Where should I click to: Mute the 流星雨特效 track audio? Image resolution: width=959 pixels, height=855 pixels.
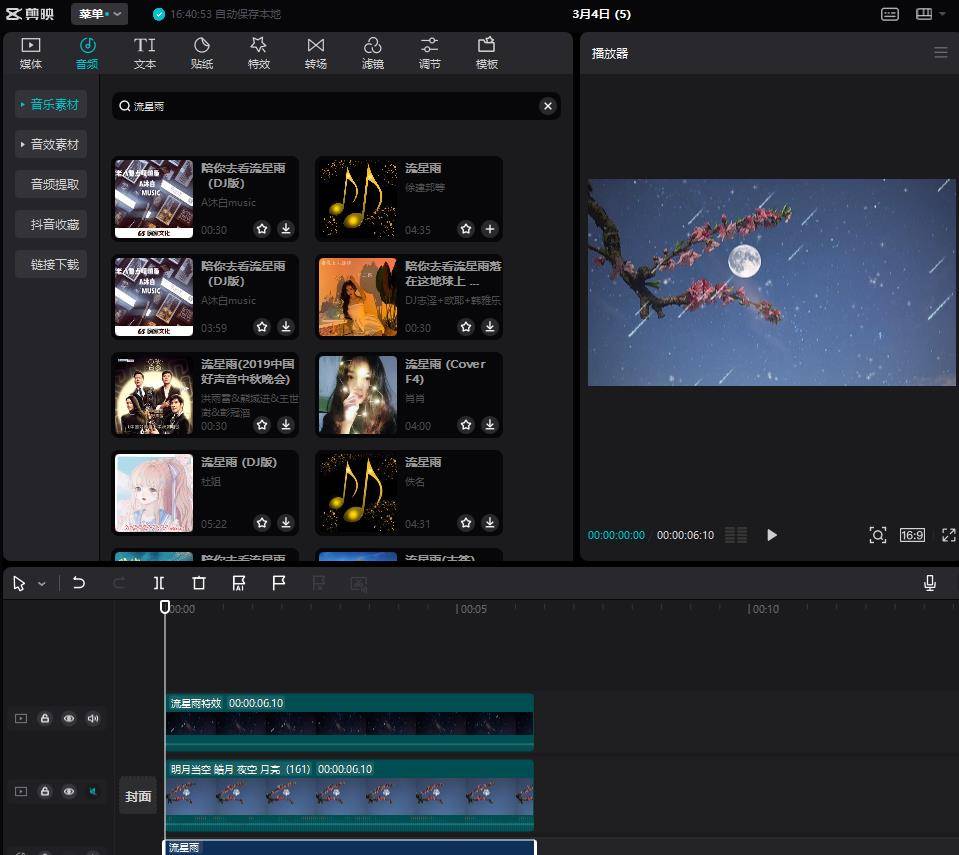point(93,718)
